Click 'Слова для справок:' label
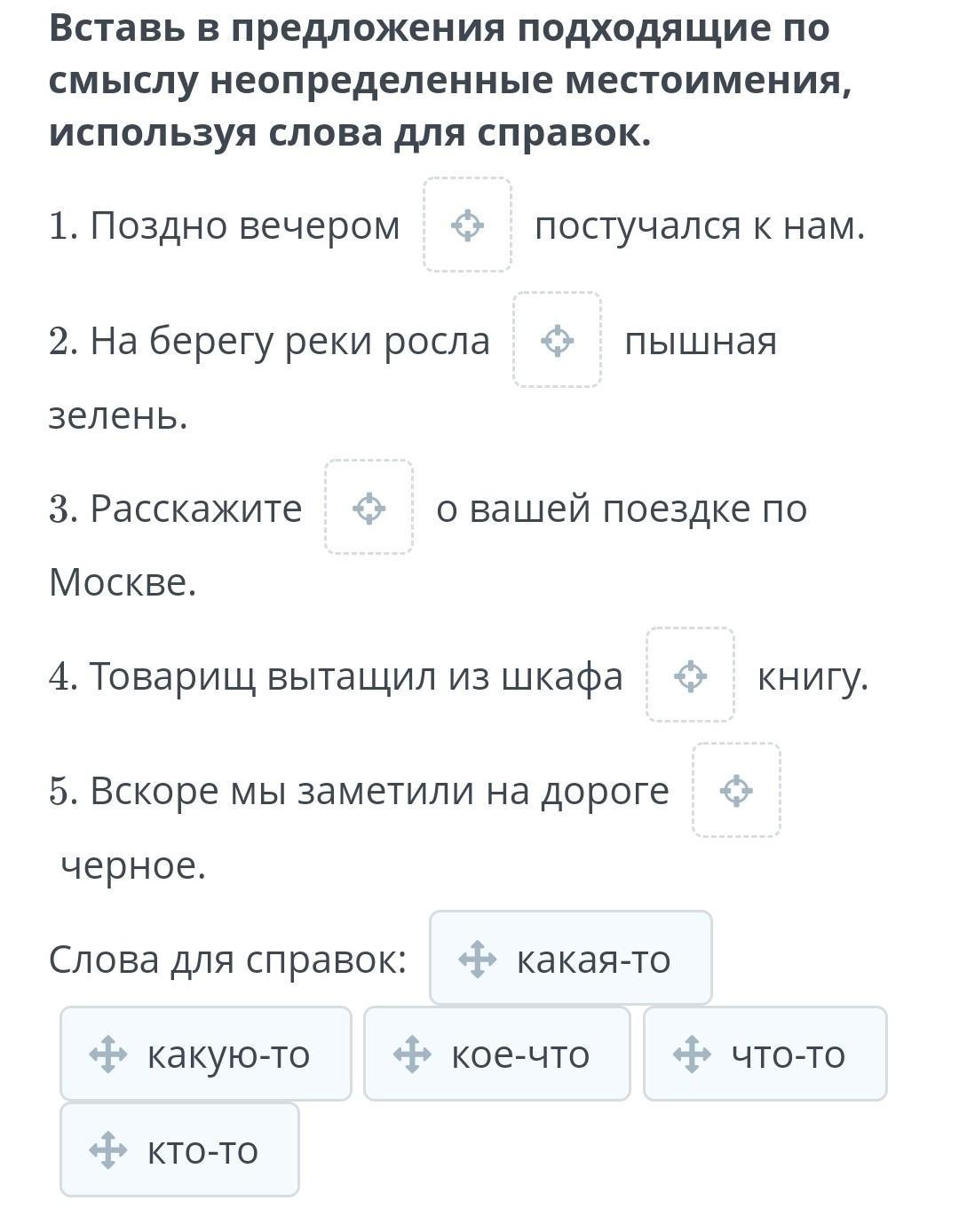The width and height of the screenshot is (959, 1232). point(227,960)
